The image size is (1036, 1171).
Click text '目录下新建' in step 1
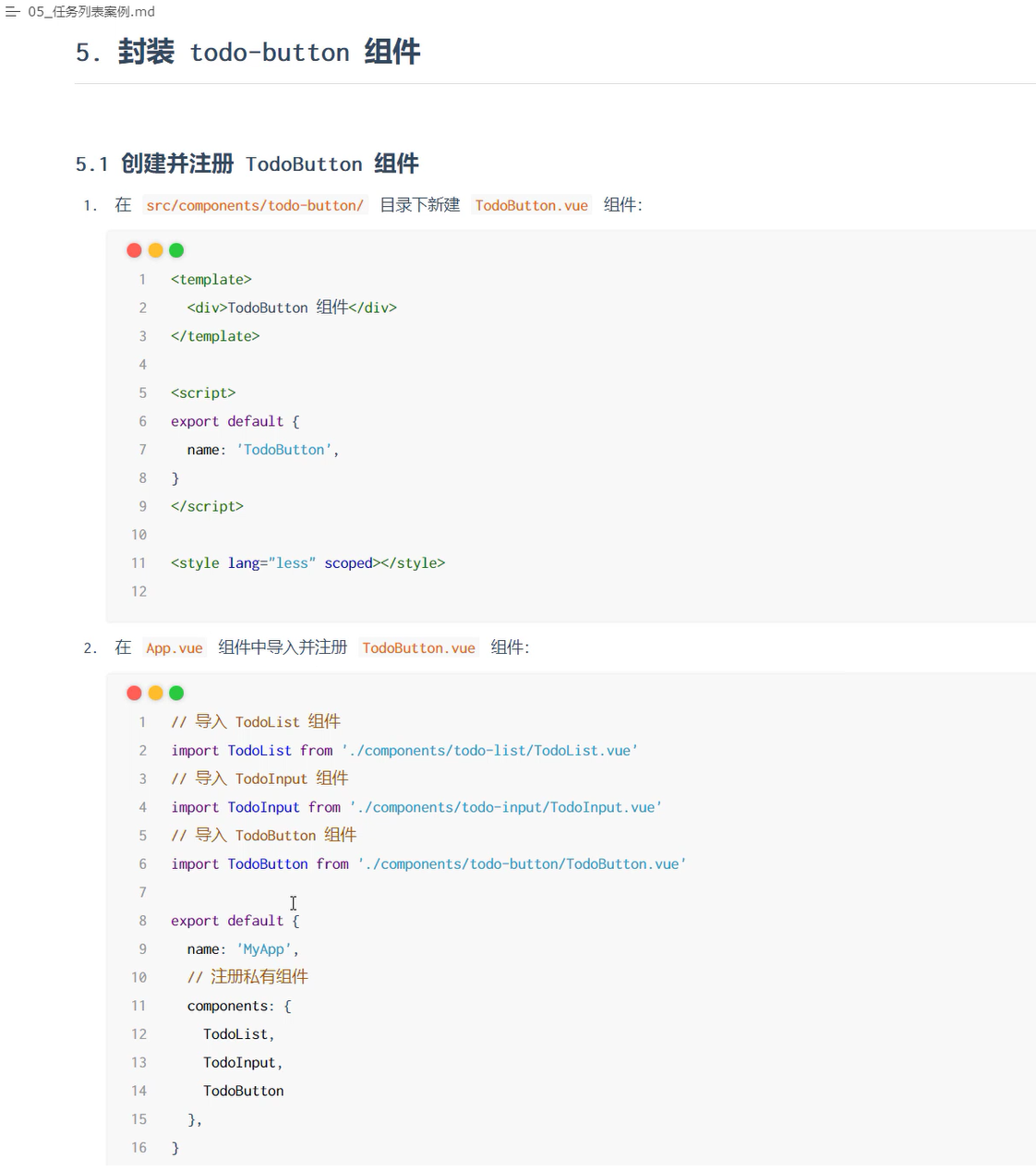(420, 205)
